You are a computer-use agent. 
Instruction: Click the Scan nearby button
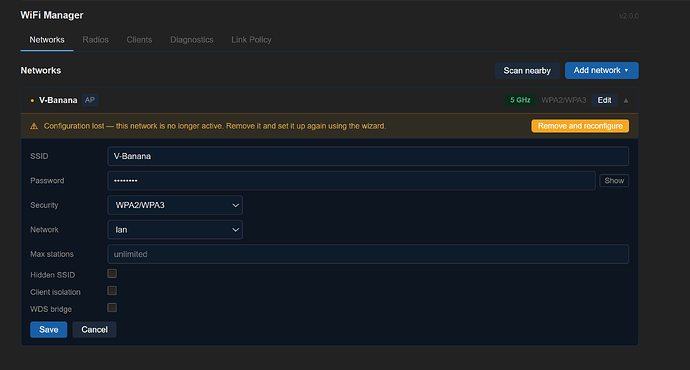click(527, 70)
